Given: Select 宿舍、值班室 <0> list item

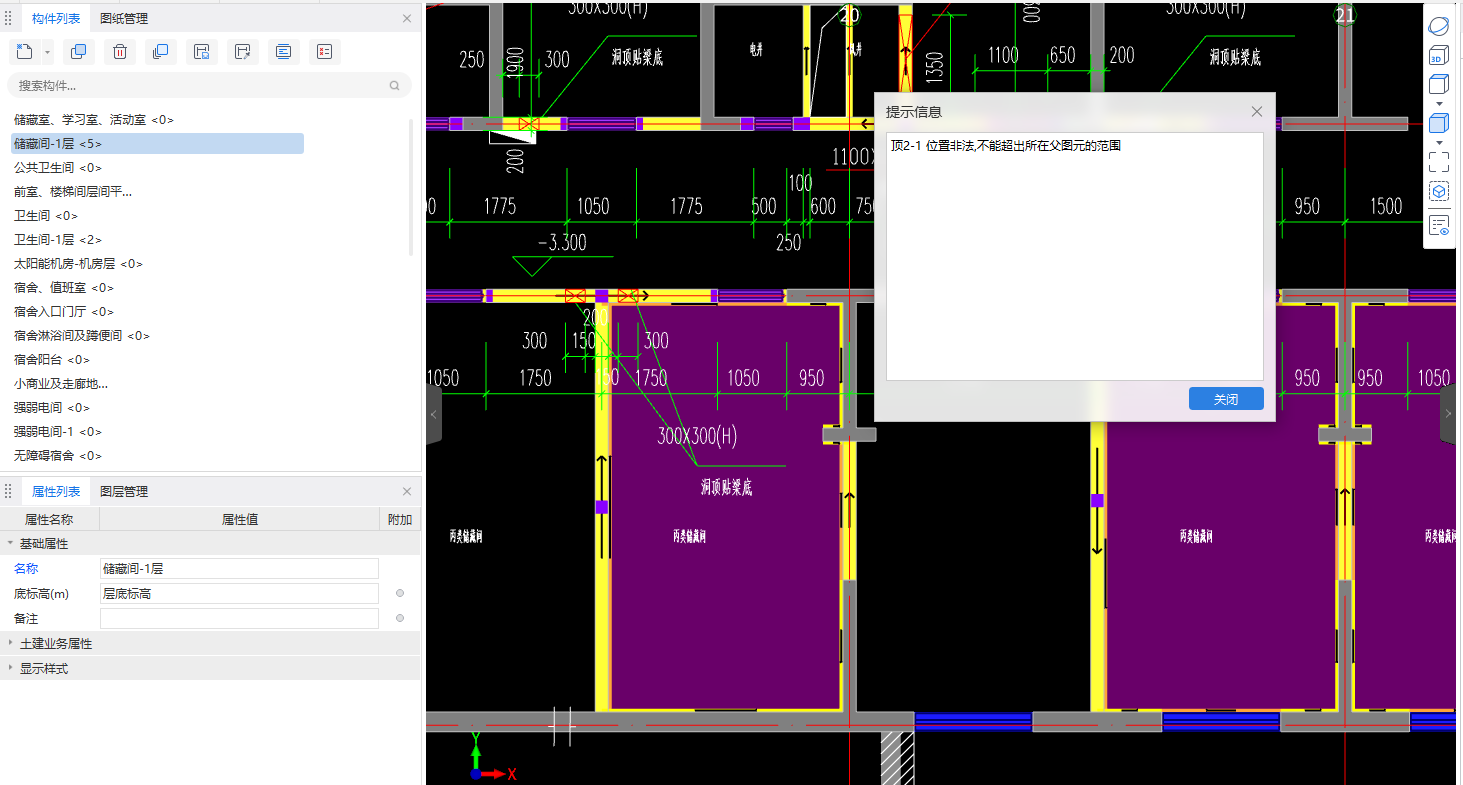Looking at the screenshot, I should pyautogui.click(x=64, y=288).
